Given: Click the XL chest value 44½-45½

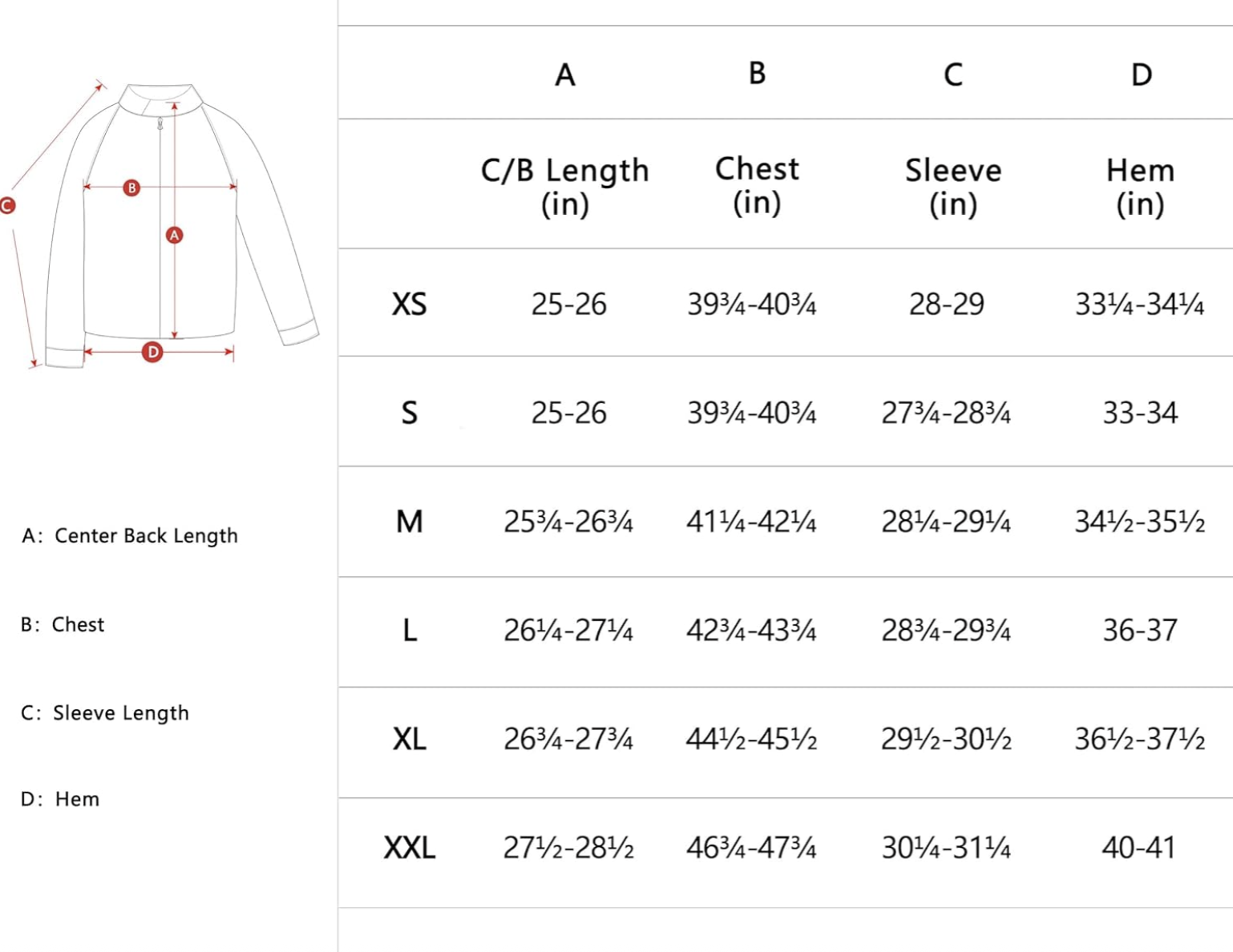Looking at the screenshot, I should (751, 739).
